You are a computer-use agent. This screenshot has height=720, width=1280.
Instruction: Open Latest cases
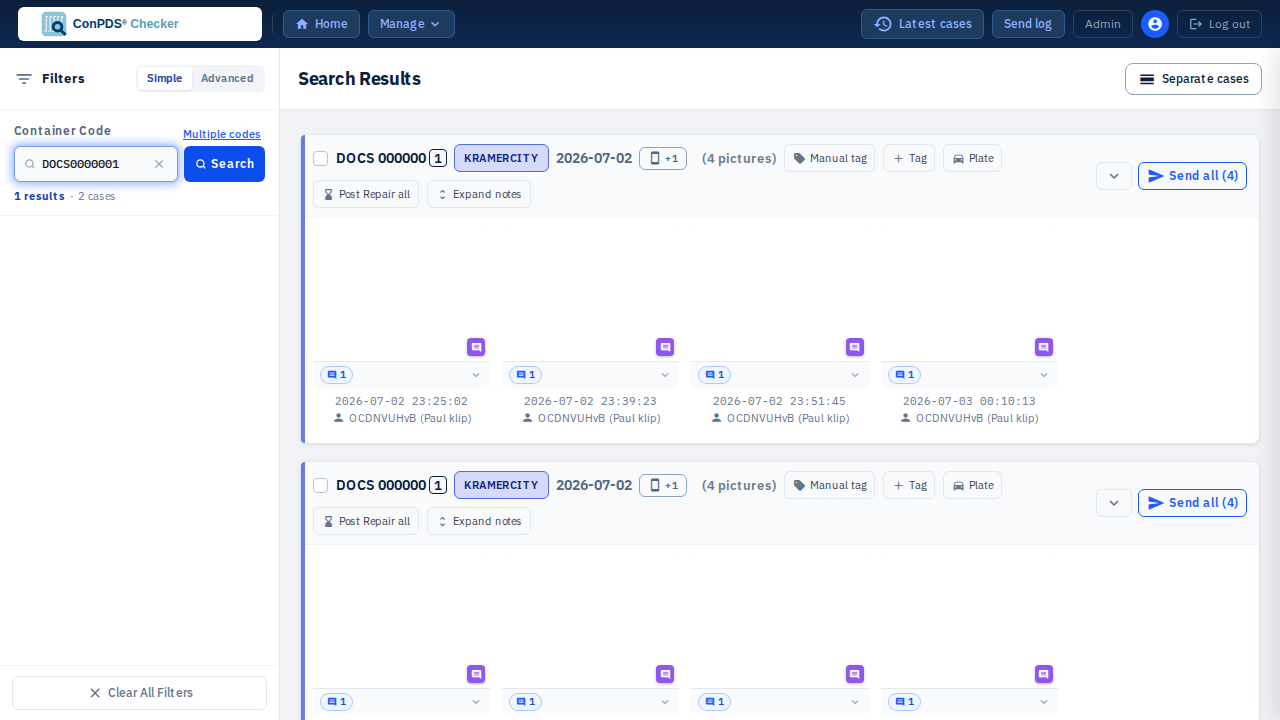(x=922, y=24)
